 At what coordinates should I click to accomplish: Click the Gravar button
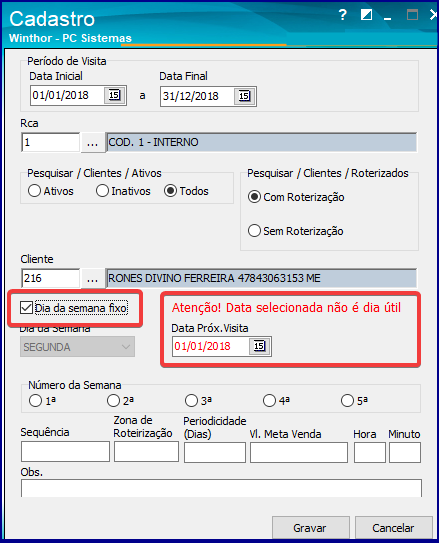[311, 528]
